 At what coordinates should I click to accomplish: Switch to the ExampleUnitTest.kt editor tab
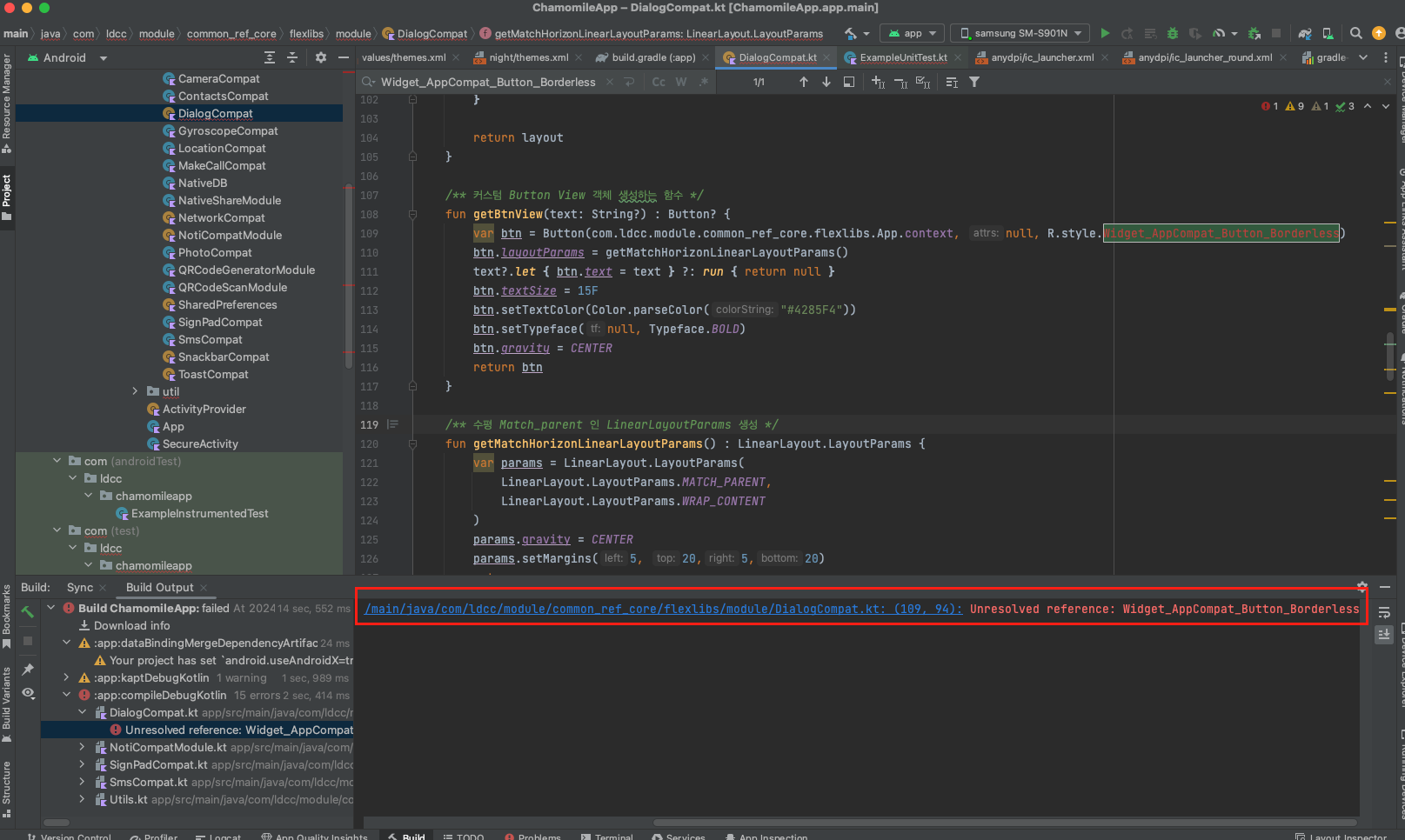point(902,57)
